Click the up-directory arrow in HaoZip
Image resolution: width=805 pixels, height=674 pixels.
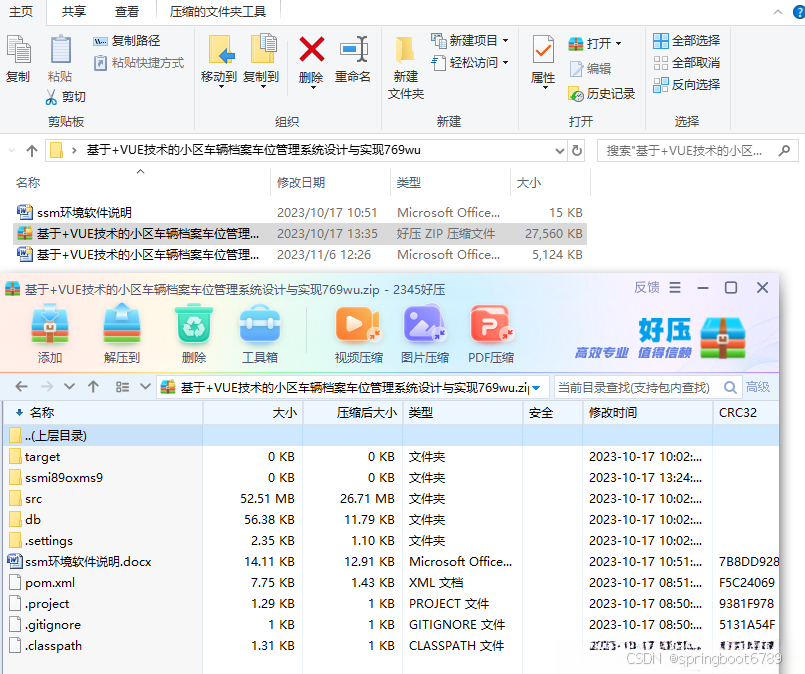93,387
